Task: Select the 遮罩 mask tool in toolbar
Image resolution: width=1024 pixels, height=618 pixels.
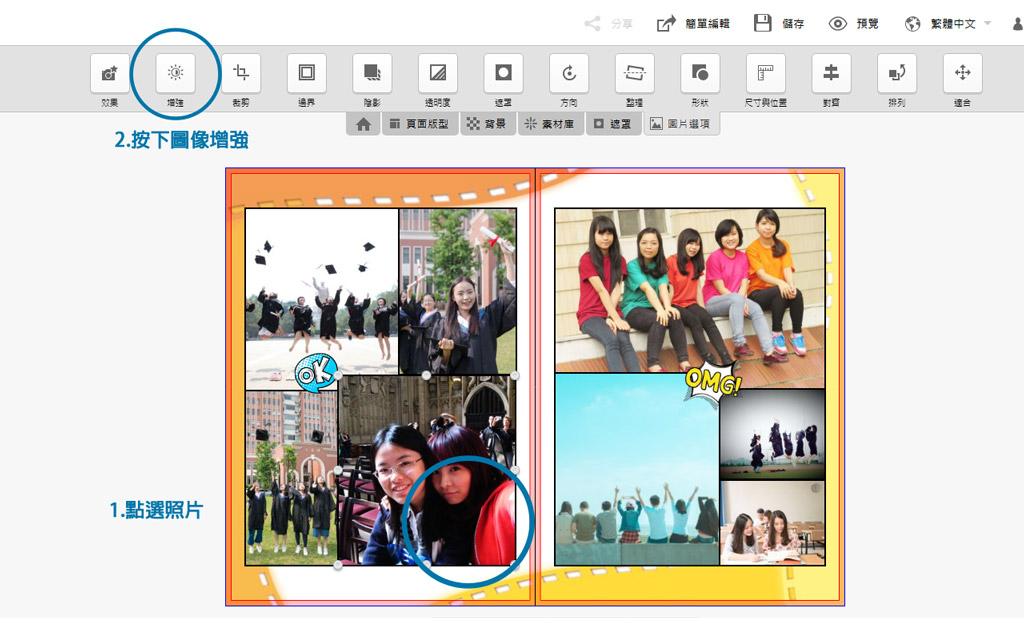Action: click(x=504, y=73)
